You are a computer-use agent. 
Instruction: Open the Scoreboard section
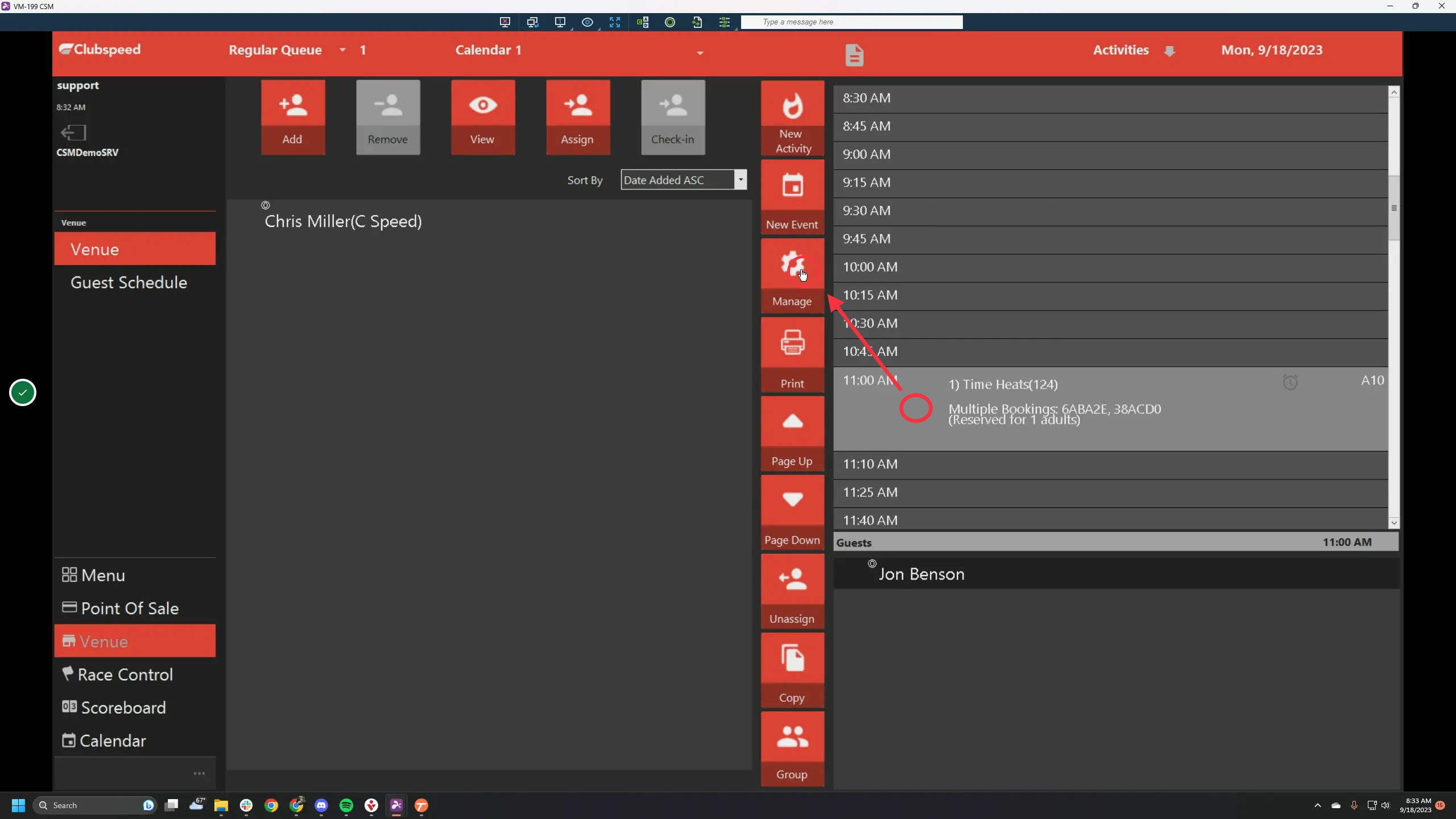[x=135, y=708]
